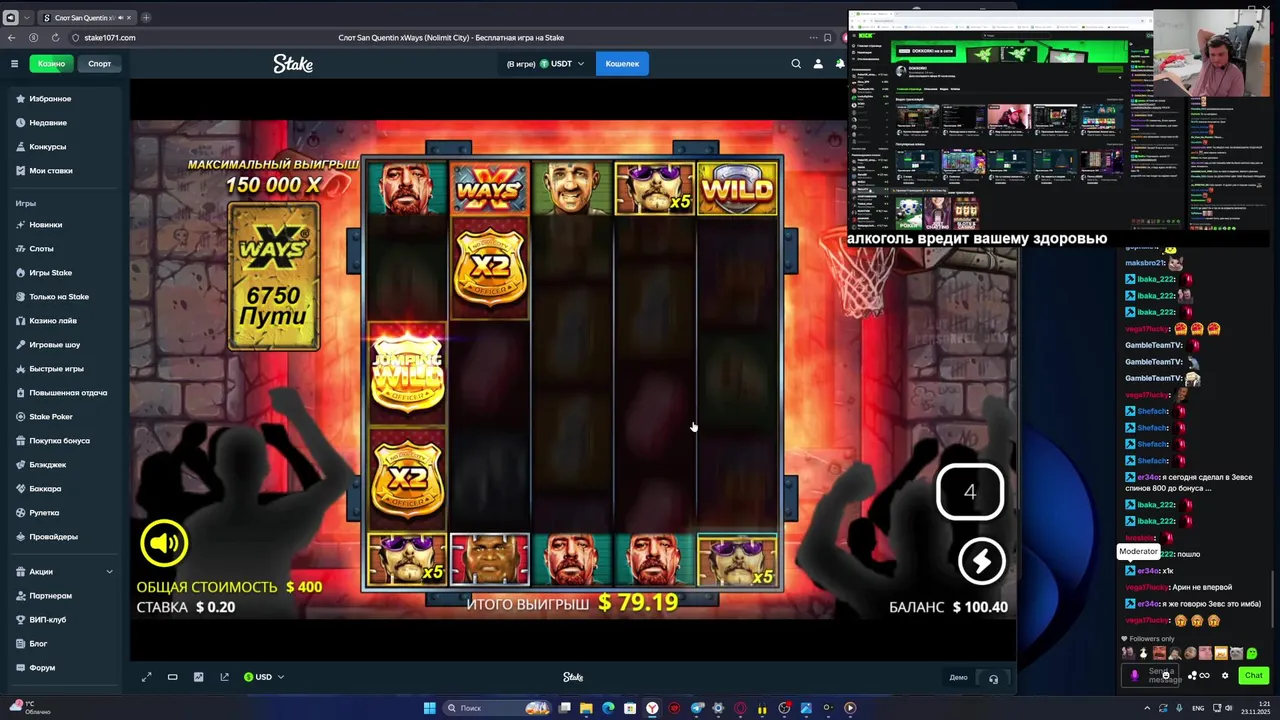Open live statistics chart icon
The image size is (1280, 720).
pyautogui.click(x=198, y=677)
